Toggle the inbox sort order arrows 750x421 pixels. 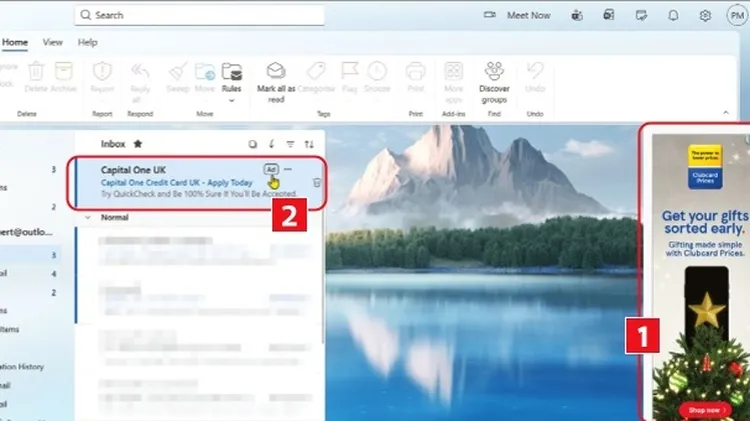[309, 144]
